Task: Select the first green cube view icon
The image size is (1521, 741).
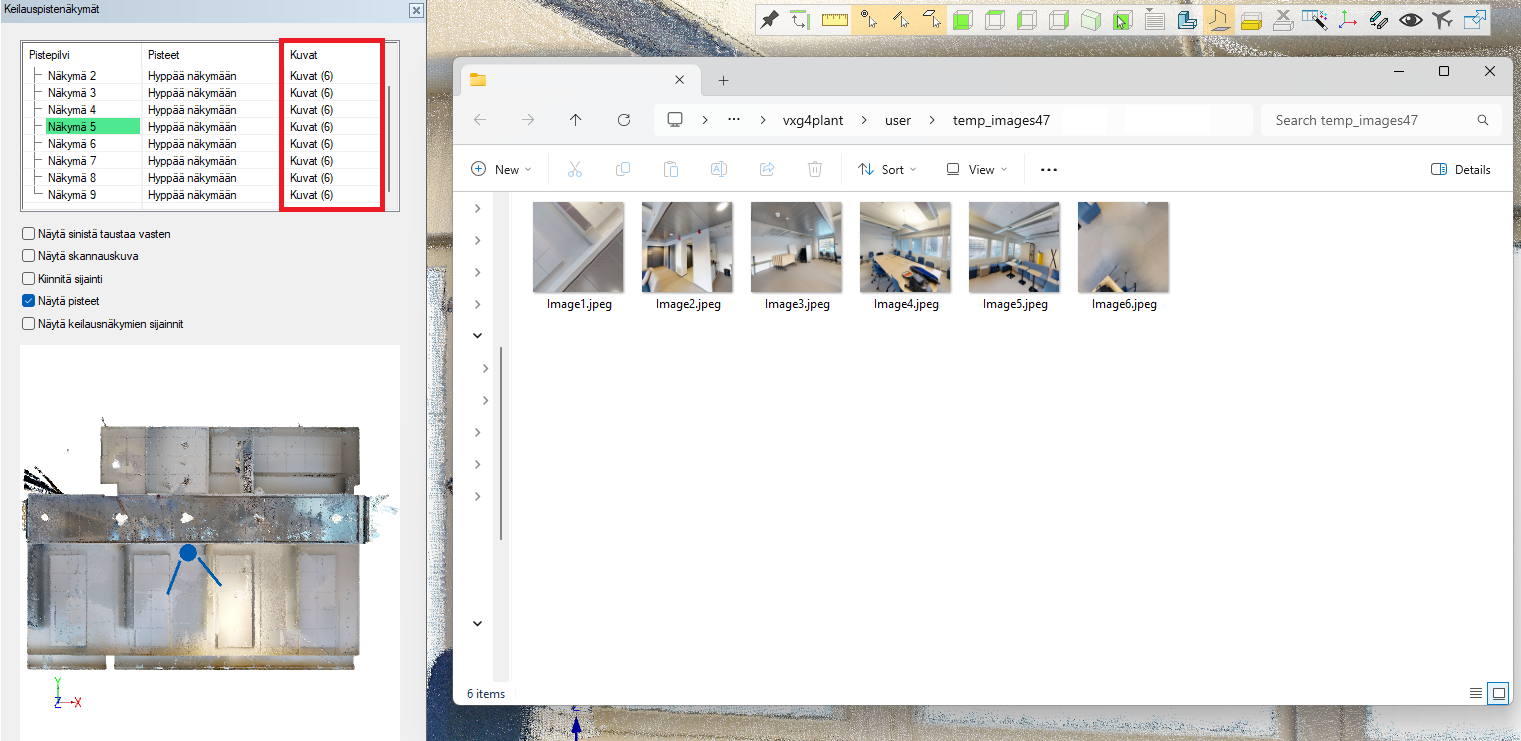Action: 962,20
